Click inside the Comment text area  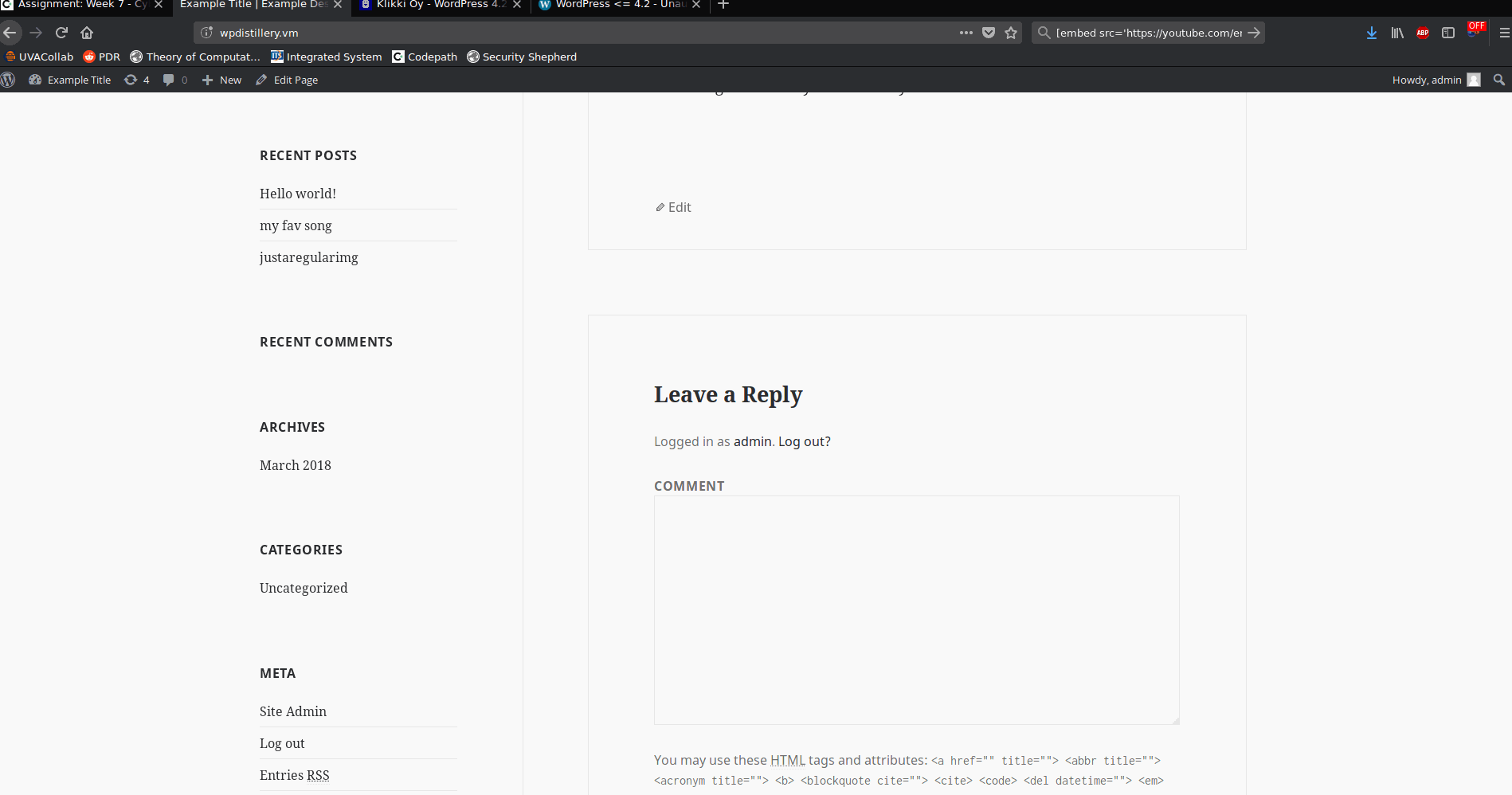(916, 609)
